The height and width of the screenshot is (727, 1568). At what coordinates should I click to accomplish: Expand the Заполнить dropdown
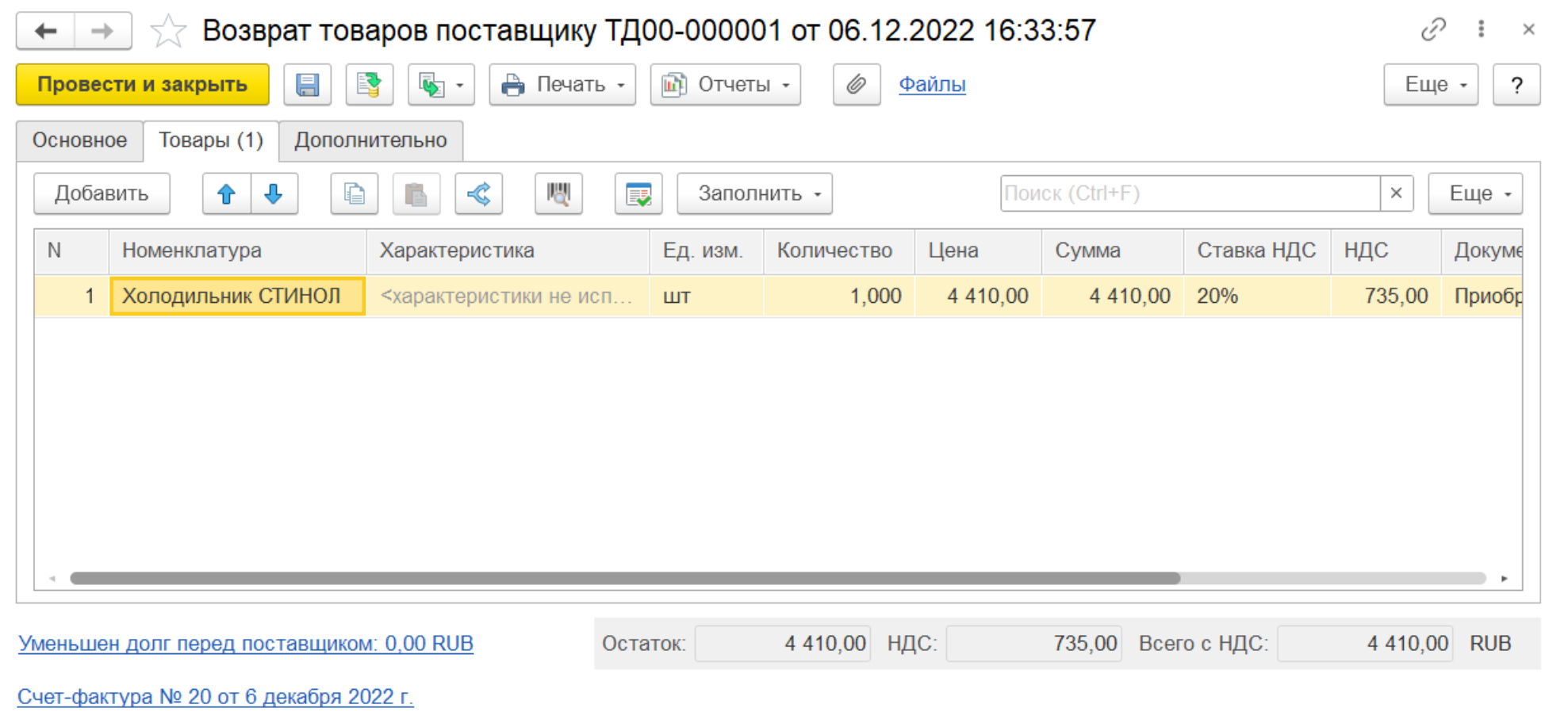pyautogui.click(x=753, y=194)
